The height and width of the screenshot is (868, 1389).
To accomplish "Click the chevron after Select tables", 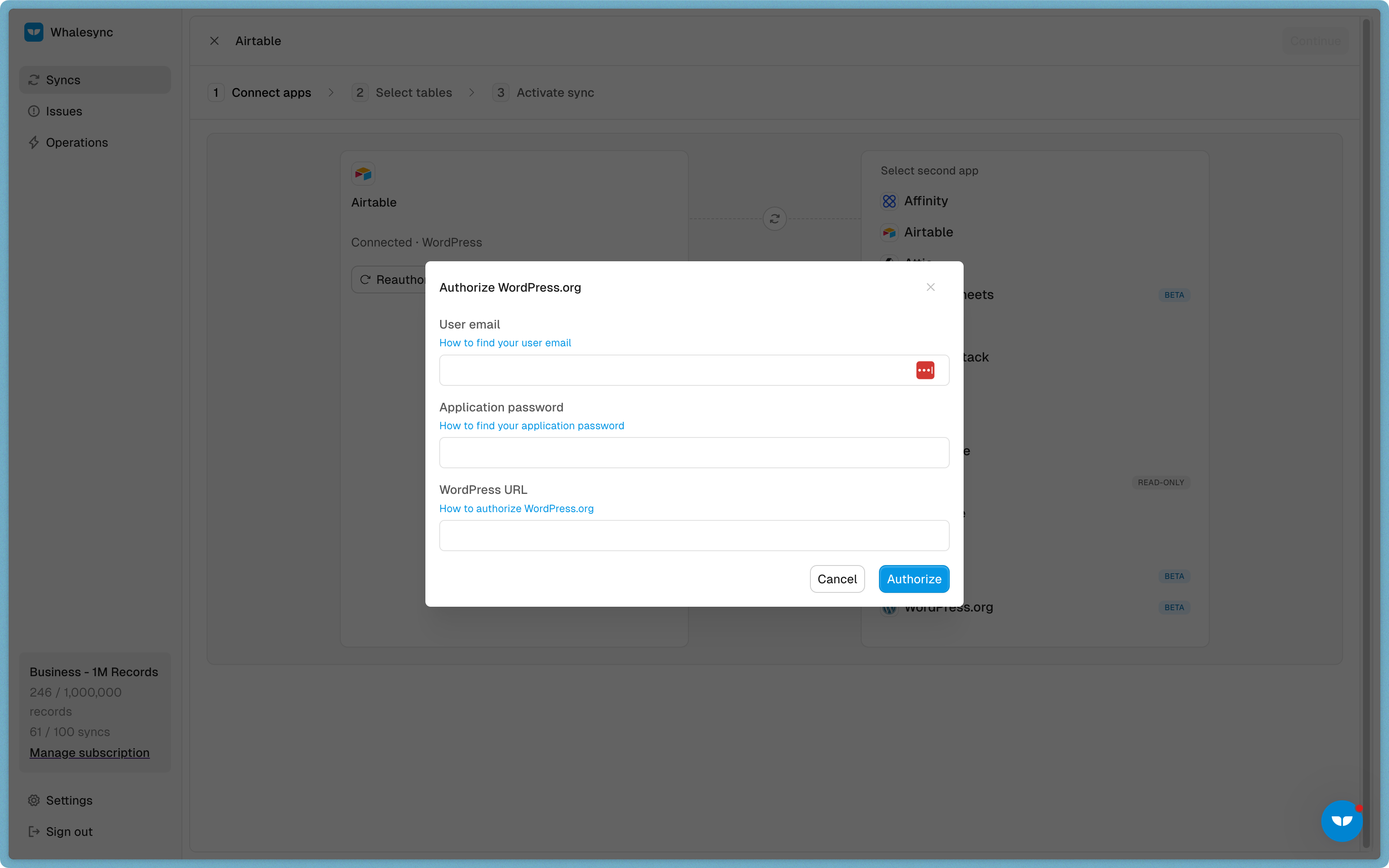I will tap(472, 92).
